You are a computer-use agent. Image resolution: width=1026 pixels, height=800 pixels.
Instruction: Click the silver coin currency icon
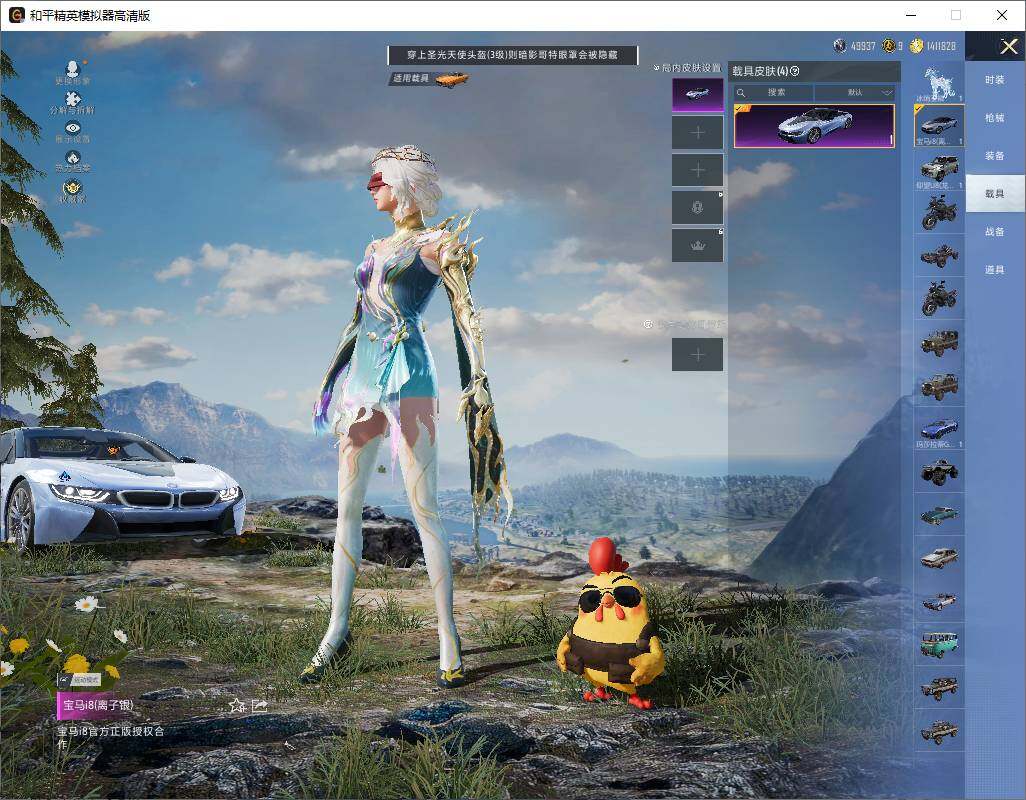tap(840, 46)
